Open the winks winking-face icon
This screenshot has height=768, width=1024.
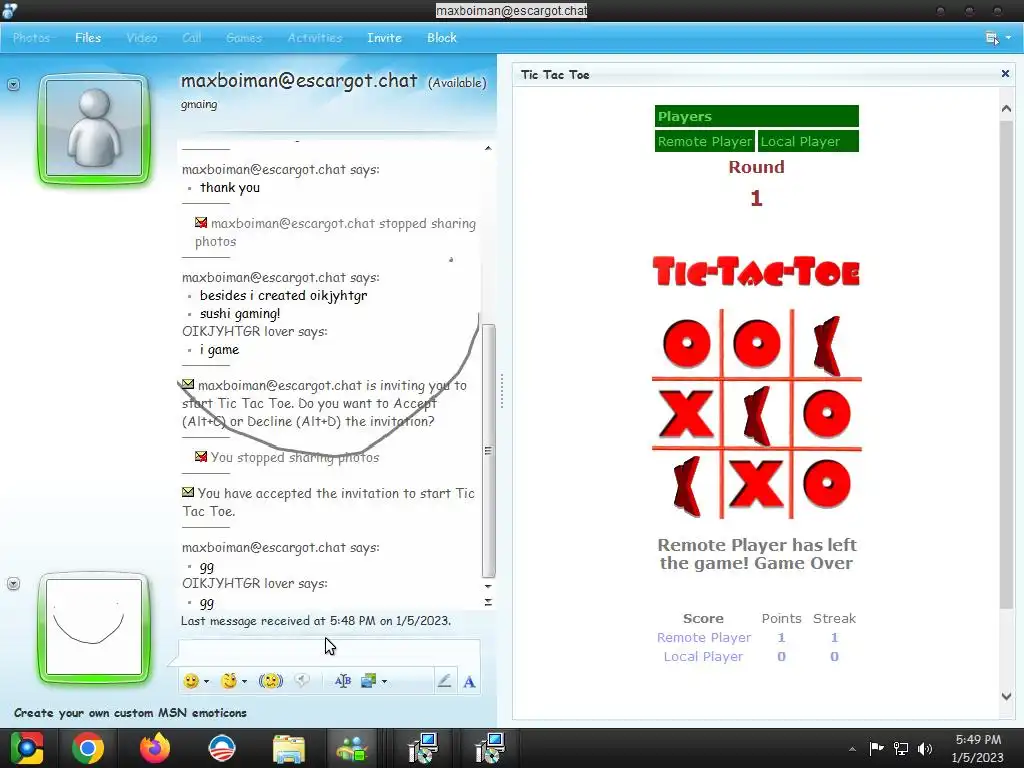coord(229,681)
